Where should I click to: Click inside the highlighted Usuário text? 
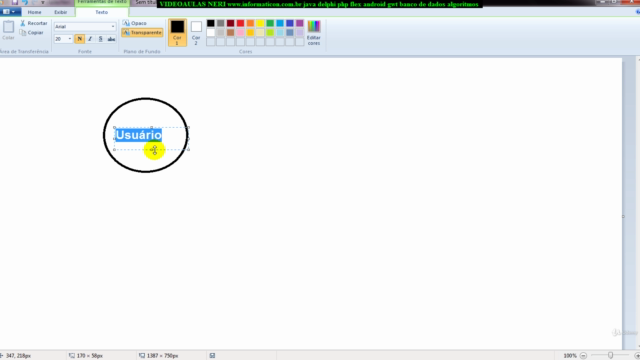point(138,135)
